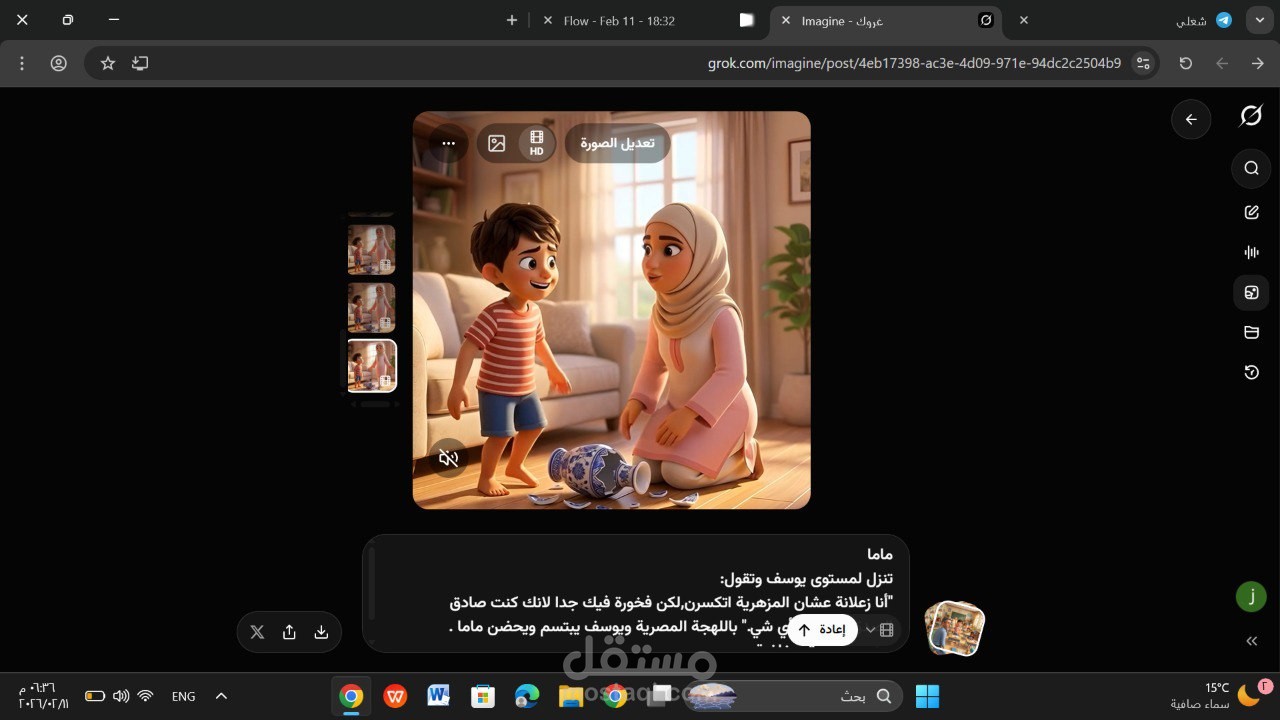The width and height of the screenshot is (1280, 720).
Task: Open Microsoft Edge from taskbar
Action: click(527, 696)
